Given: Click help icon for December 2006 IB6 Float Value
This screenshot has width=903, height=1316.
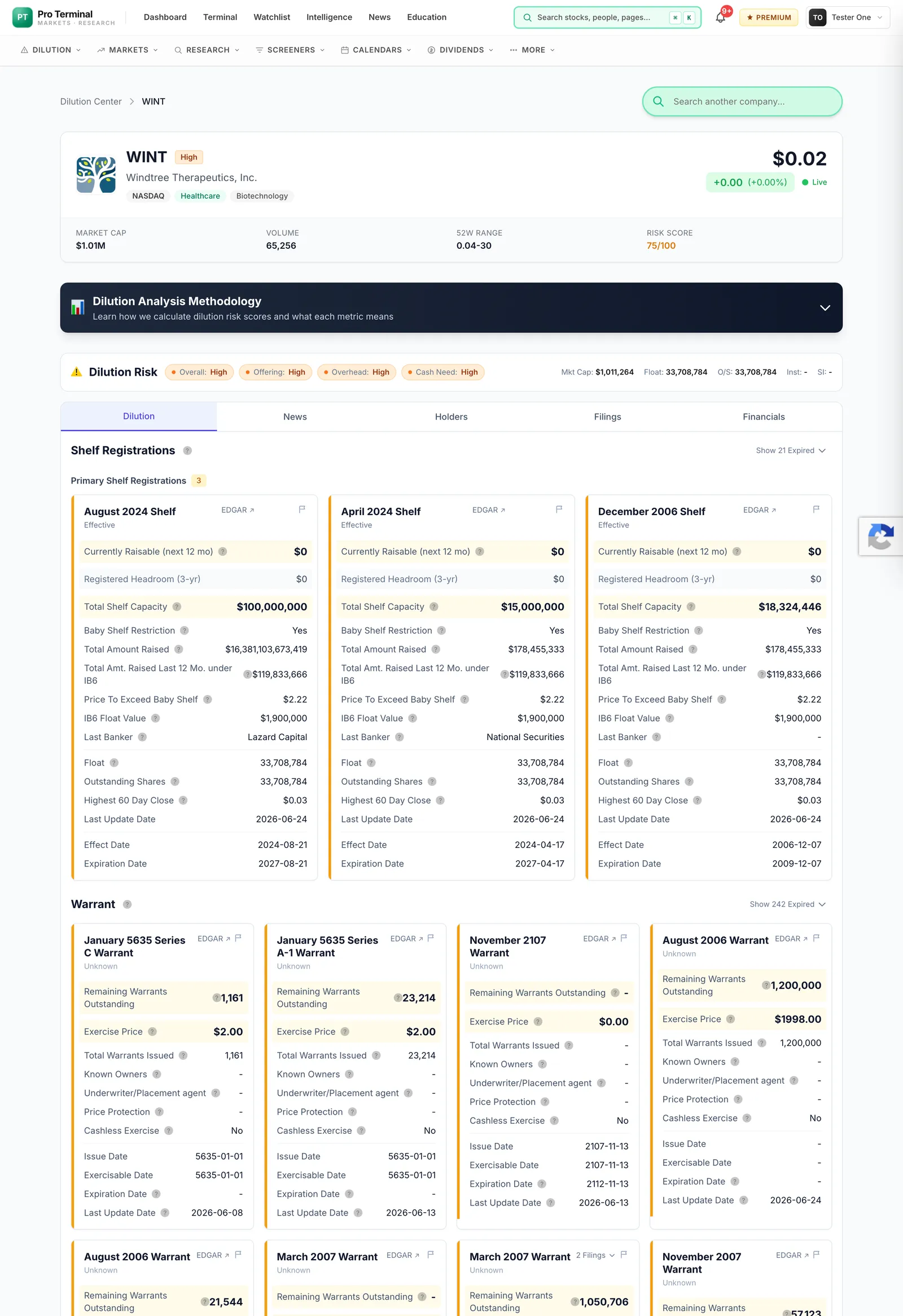Looking at the screenshot, I should pyautogui.click(x=669, y=718).
